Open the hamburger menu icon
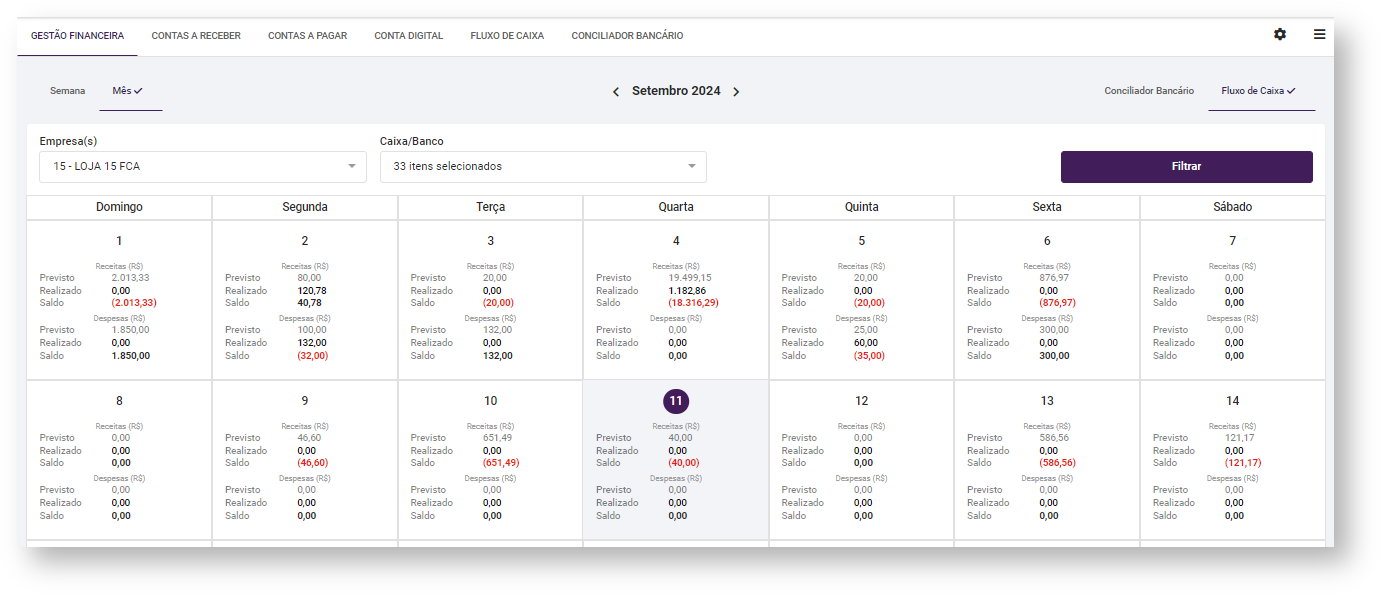 point(1319,35)
